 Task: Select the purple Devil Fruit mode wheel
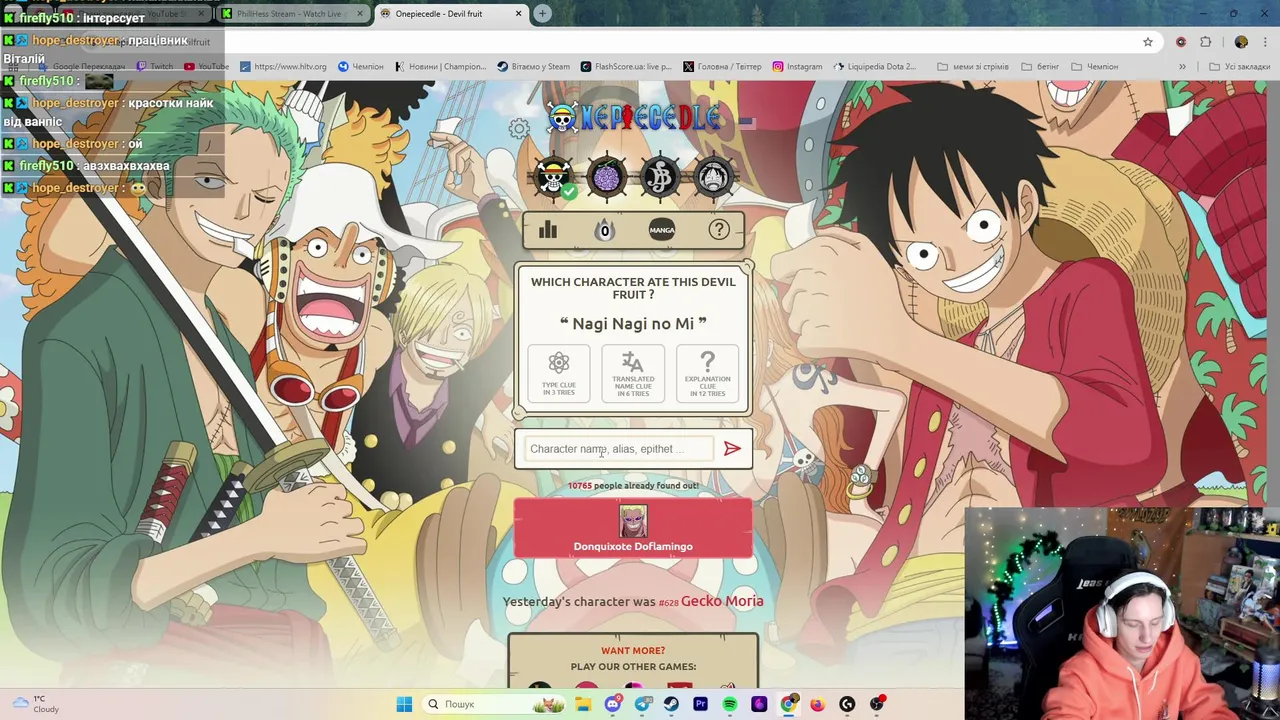point(606,177)
